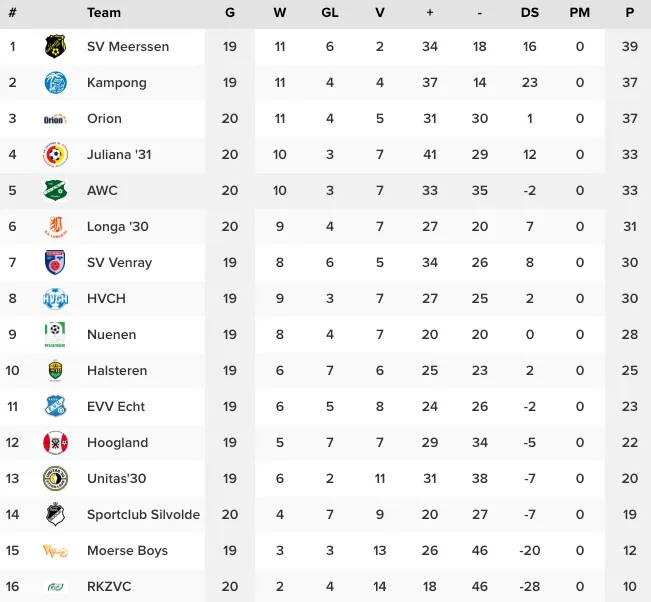Click the Kampong blue club crest
This screenshot has height=602, width=651.
pyautogui.click(x=55, y=82)
